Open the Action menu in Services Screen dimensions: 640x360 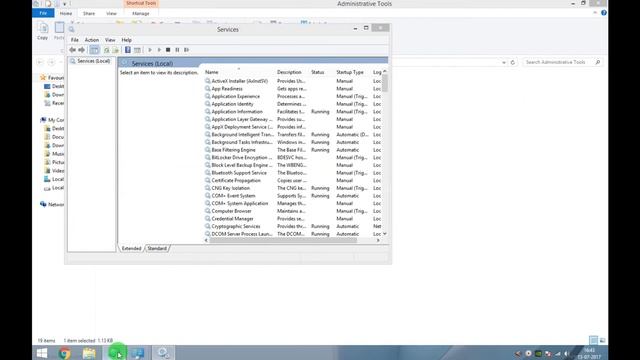click(92, 40)
